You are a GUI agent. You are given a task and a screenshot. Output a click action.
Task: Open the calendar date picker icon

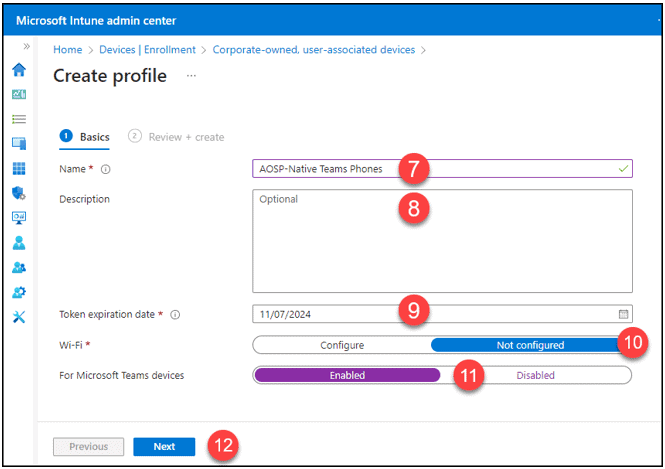pyautogui.click(x=623, y=314)
